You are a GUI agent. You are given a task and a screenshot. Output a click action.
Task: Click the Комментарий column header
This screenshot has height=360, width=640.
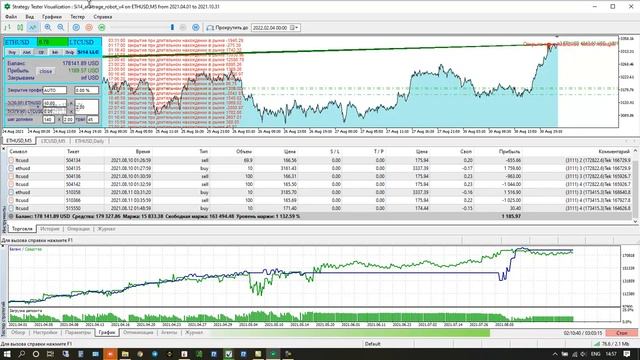tap(614, 151)
